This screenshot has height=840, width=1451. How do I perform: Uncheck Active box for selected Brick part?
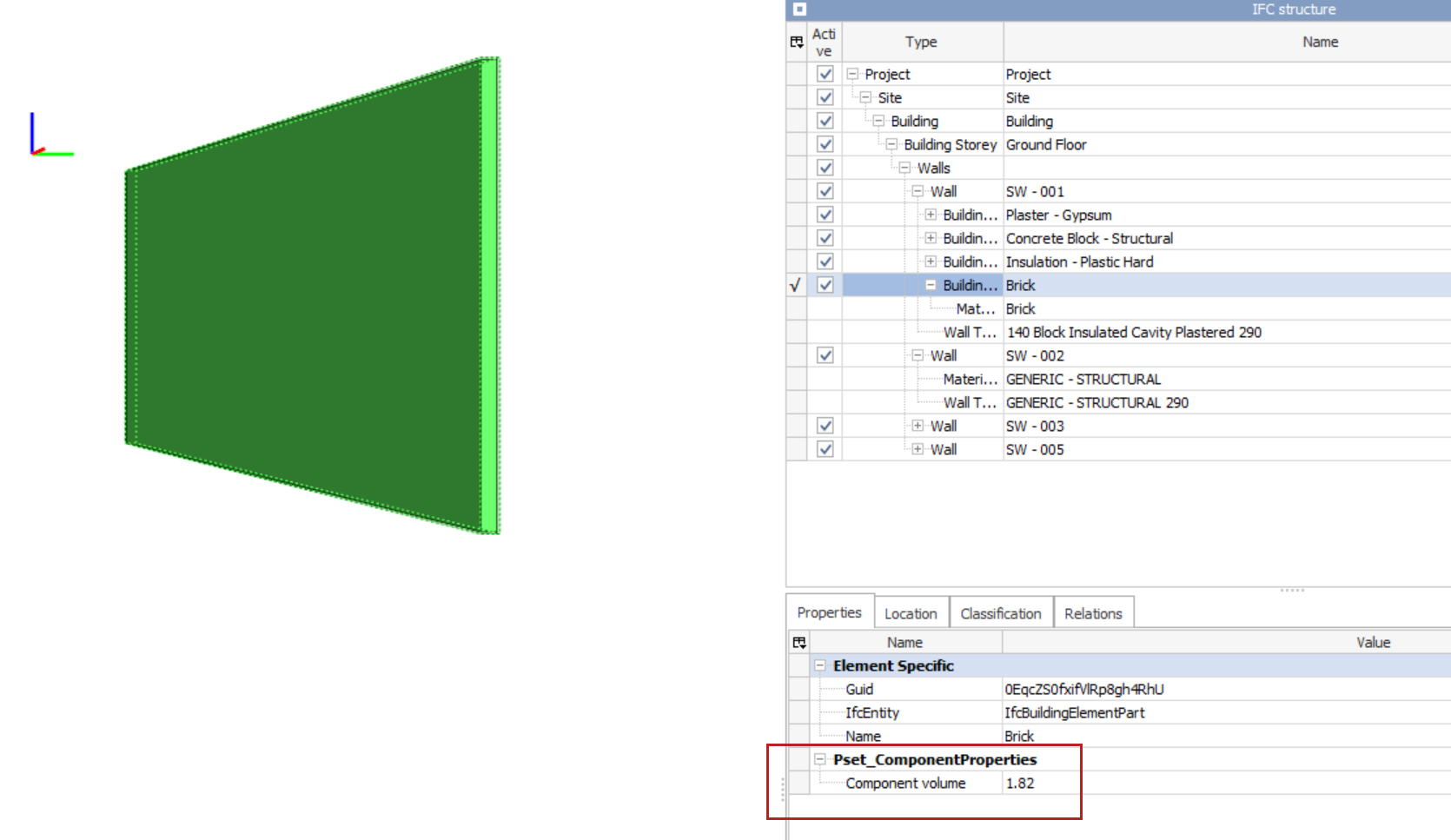(x=825, y=285)
